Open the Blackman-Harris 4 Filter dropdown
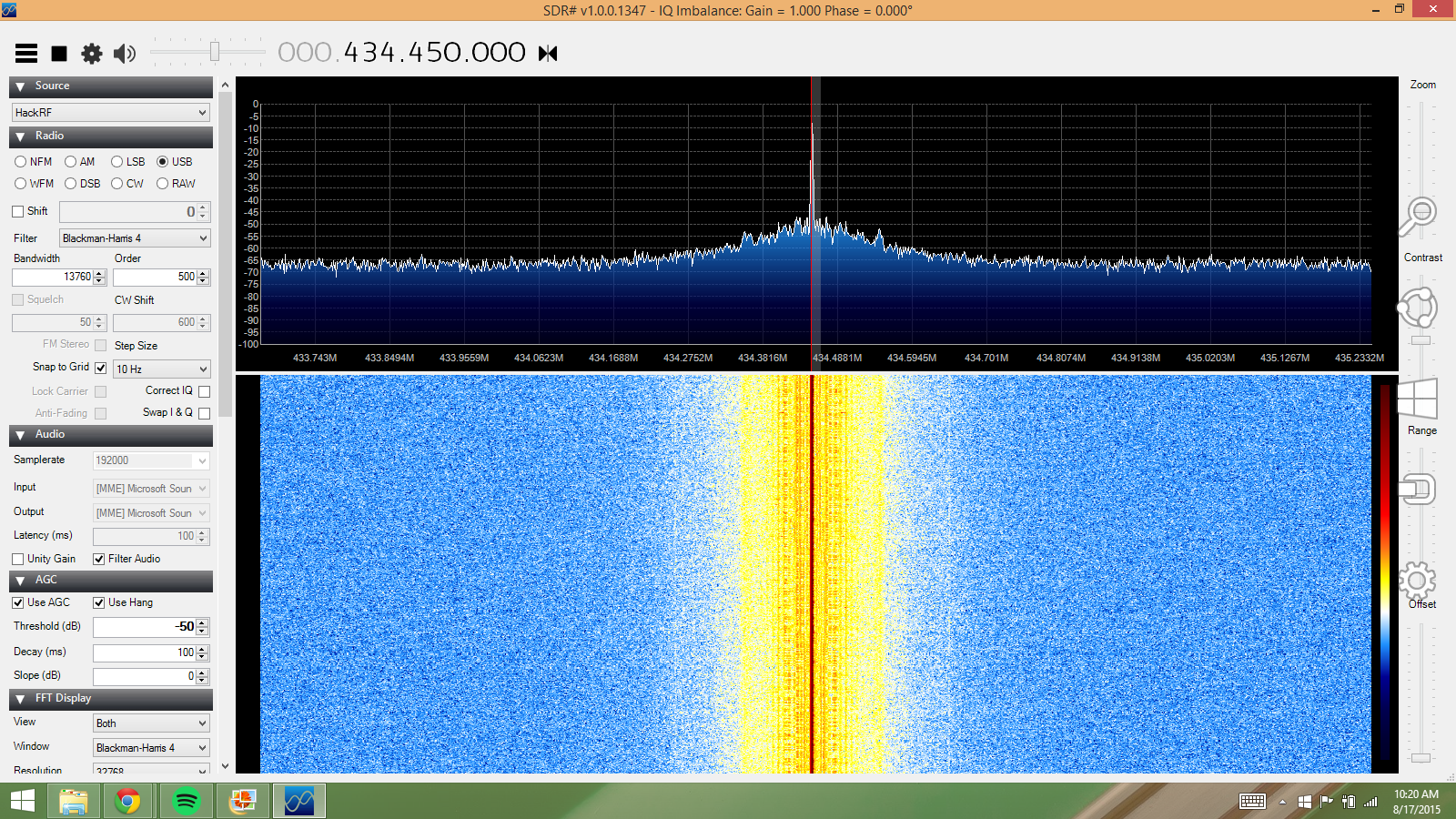The height and width of the screenshot is (819, 1456). (135, 238)
